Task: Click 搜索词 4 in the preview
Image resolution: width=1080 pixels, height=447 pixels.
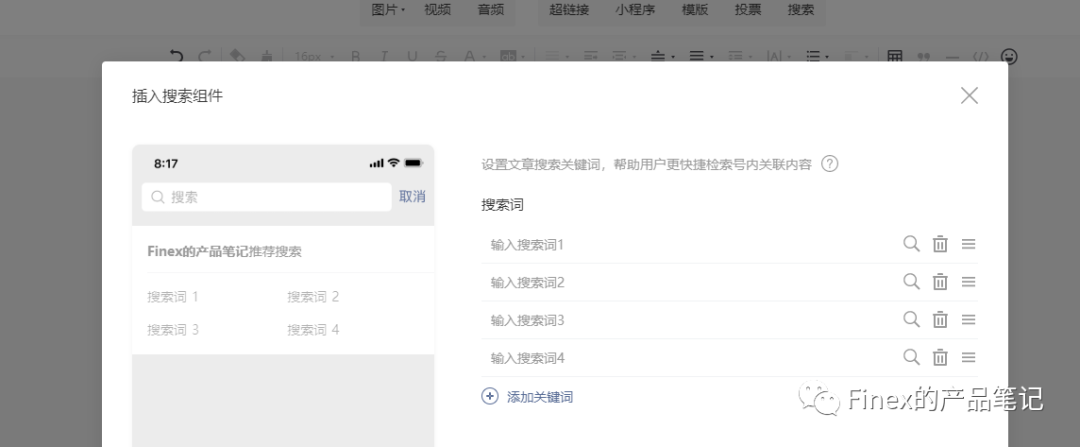Action: (313, 330)
